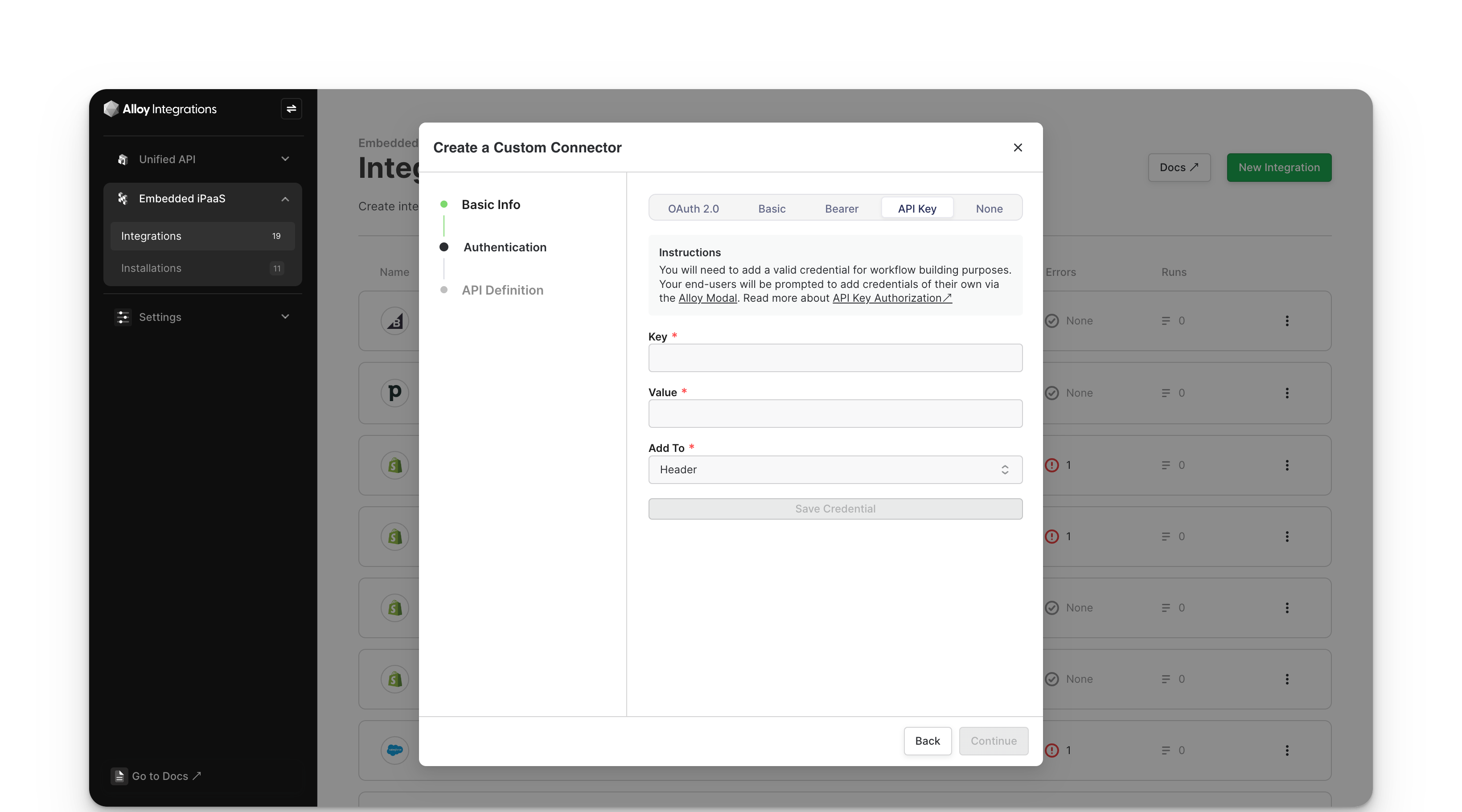Click the Salesforce integration logo
1462x812 pixels.
pos(394,750)
